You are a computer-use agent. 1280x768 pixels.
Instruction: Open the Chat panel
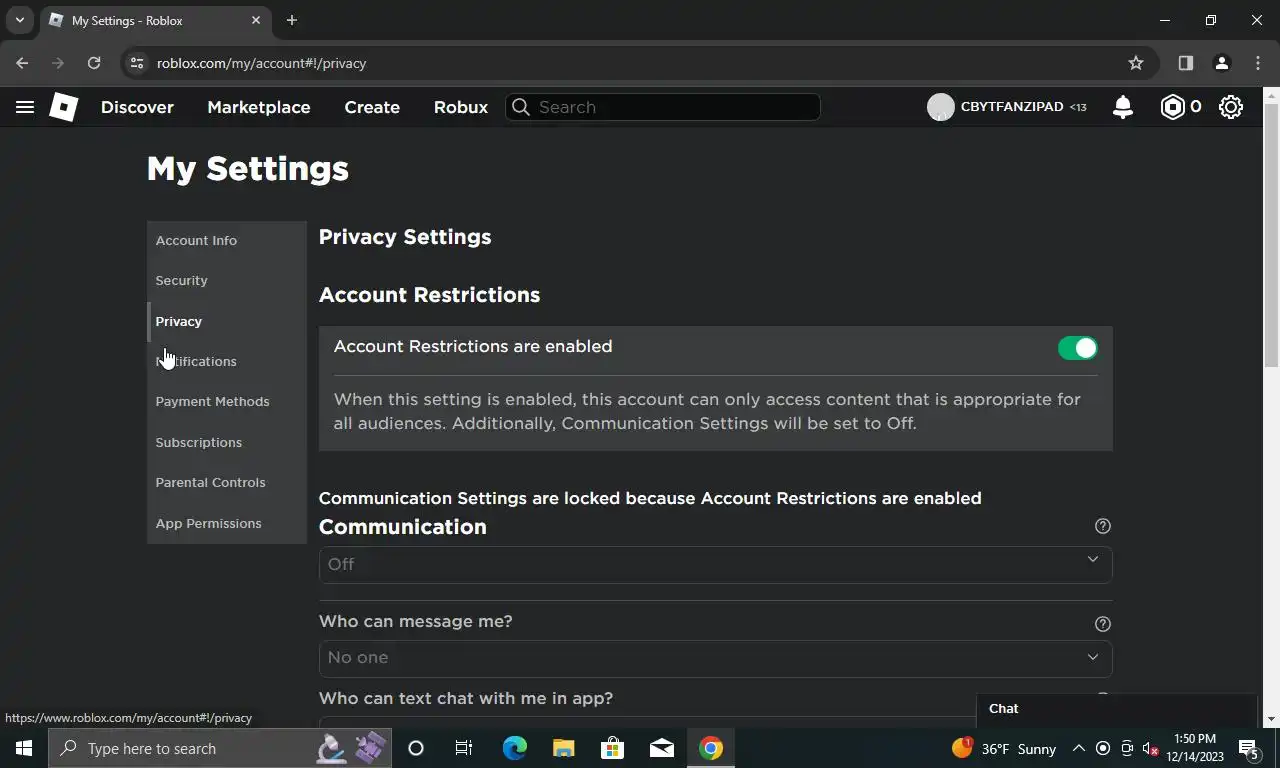coord(1116,709)
